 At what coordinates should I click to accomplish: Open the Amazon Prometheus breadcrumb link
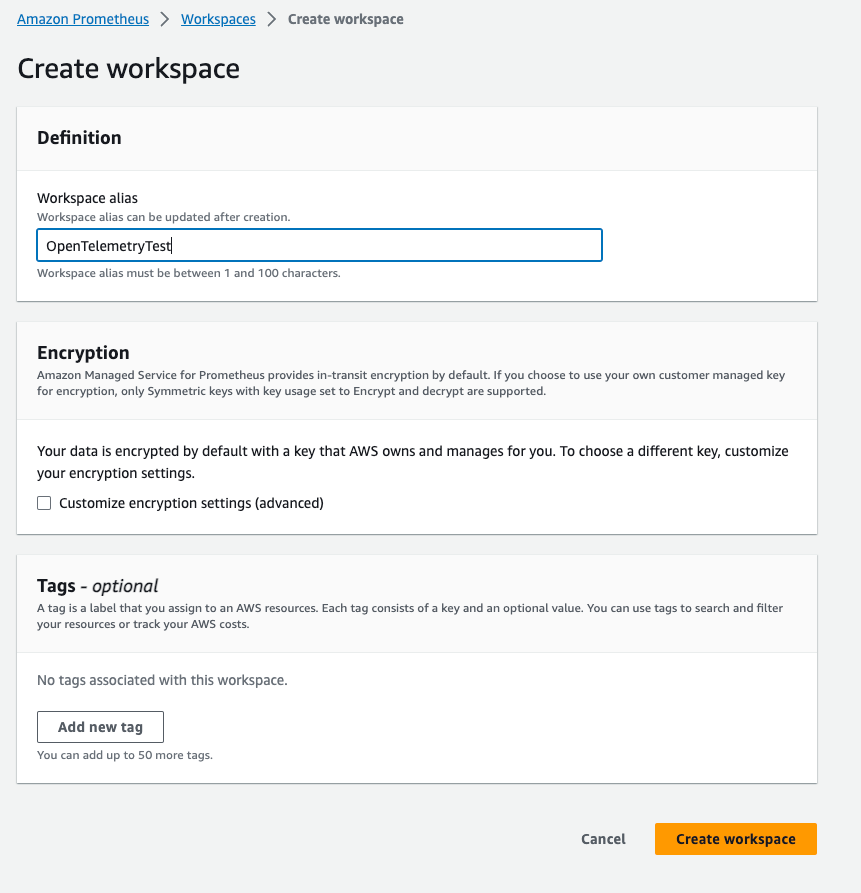point(83,18)
